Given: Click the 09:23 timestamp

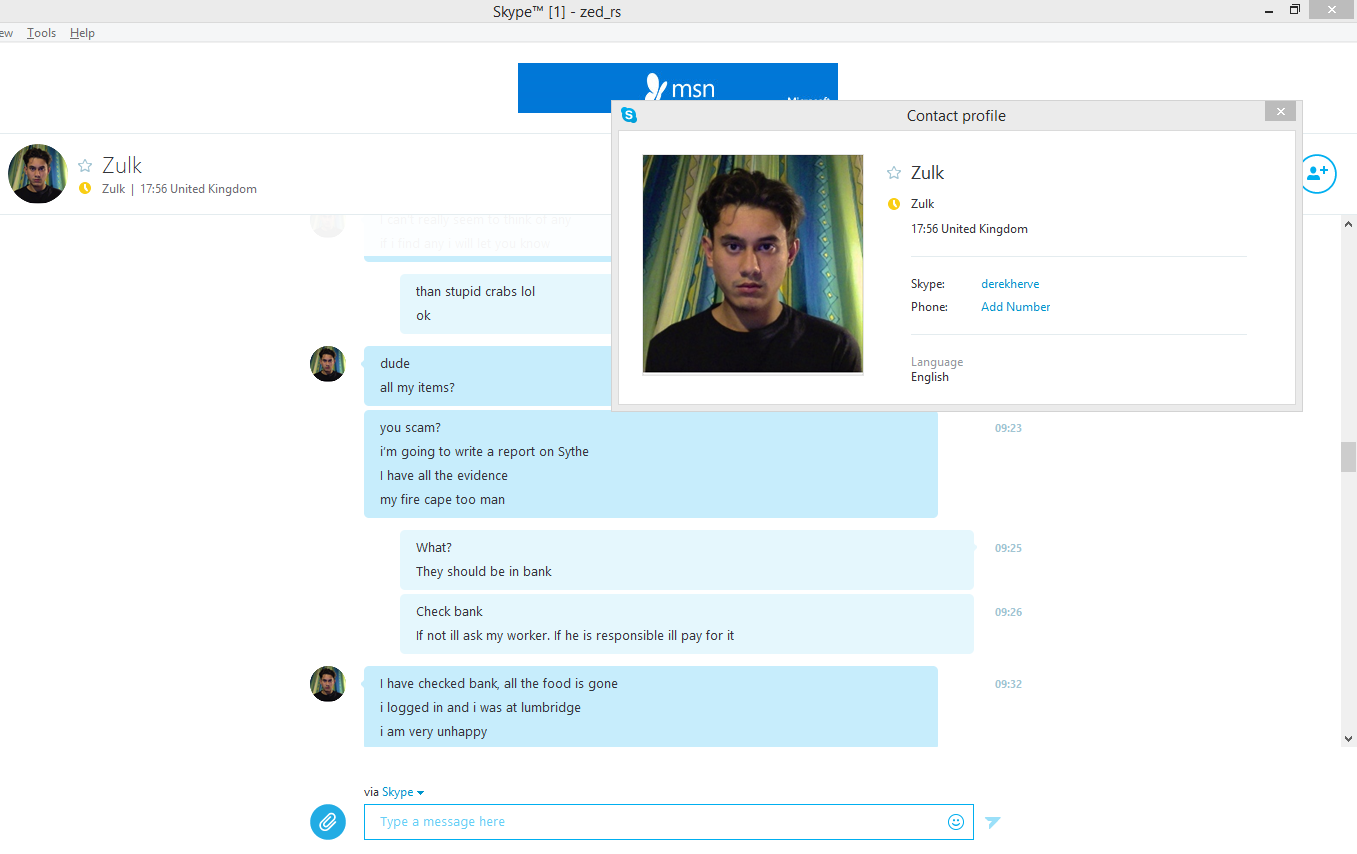Looking at the screenshot, I should pyautogui.click(x=1008, y=428).
